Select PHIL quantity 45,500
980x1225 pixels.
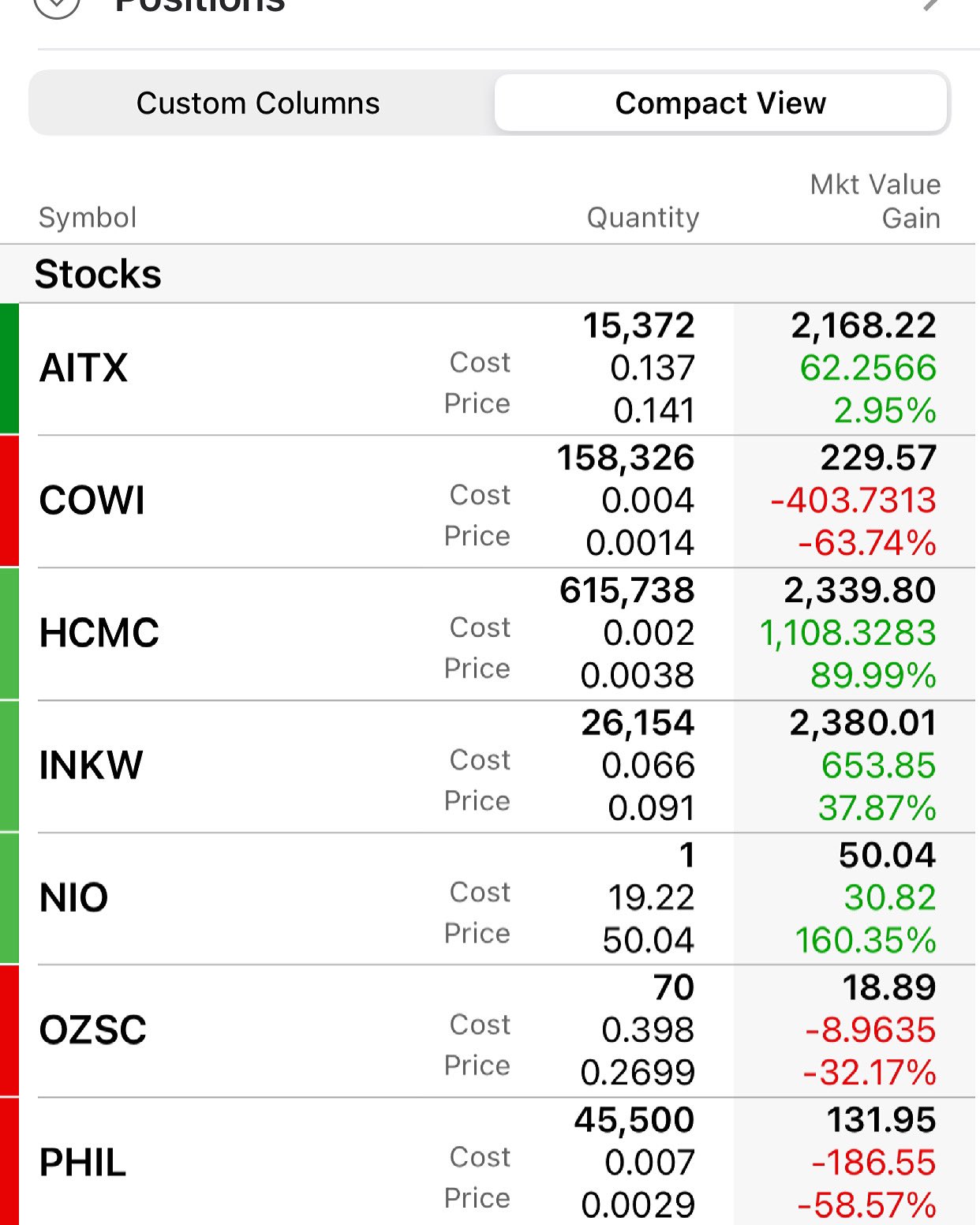(634, 1120)
